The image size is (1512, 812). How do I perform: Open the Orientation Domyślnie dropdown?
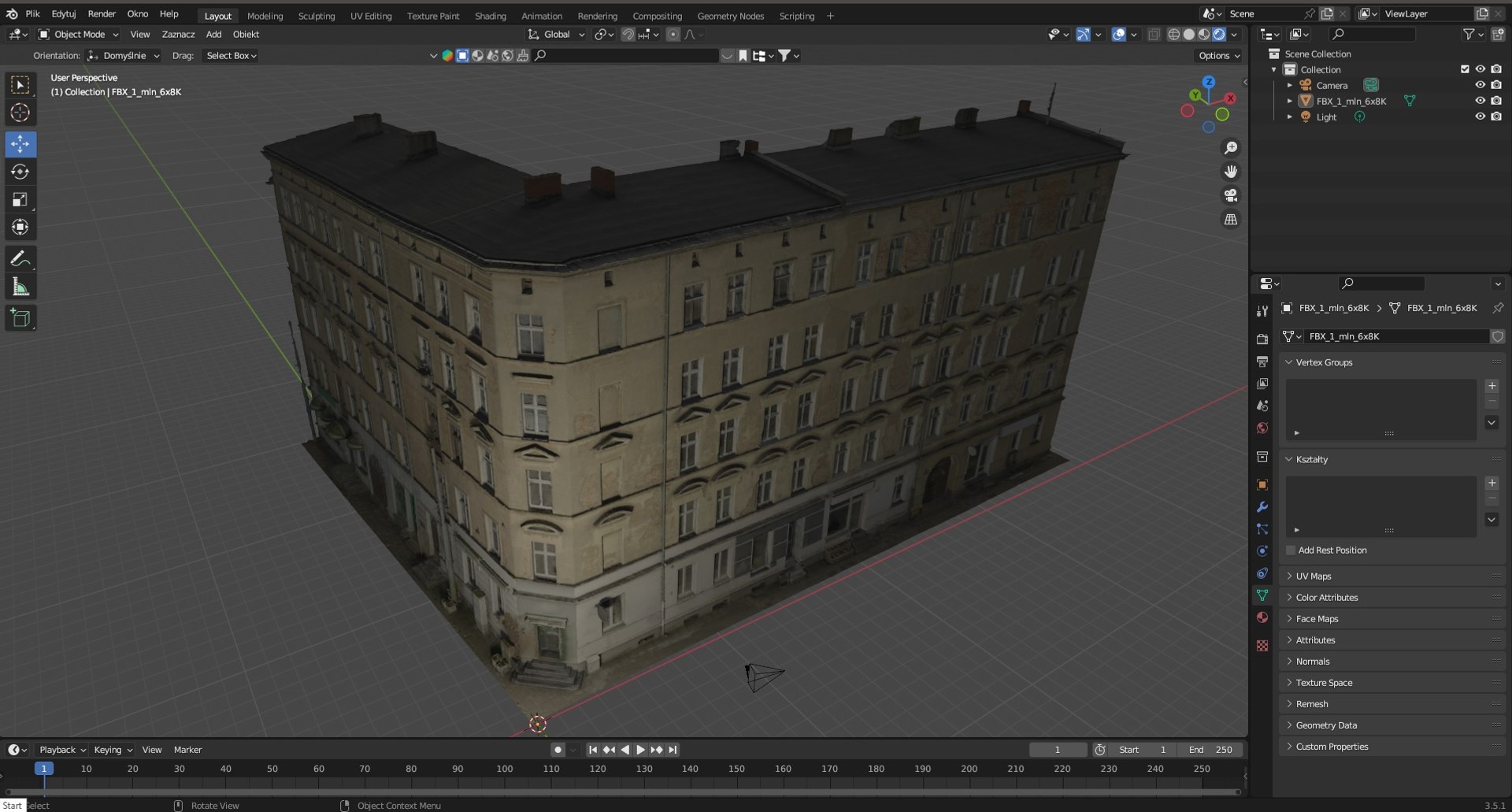pyautogui.click(x=124, y=56)
